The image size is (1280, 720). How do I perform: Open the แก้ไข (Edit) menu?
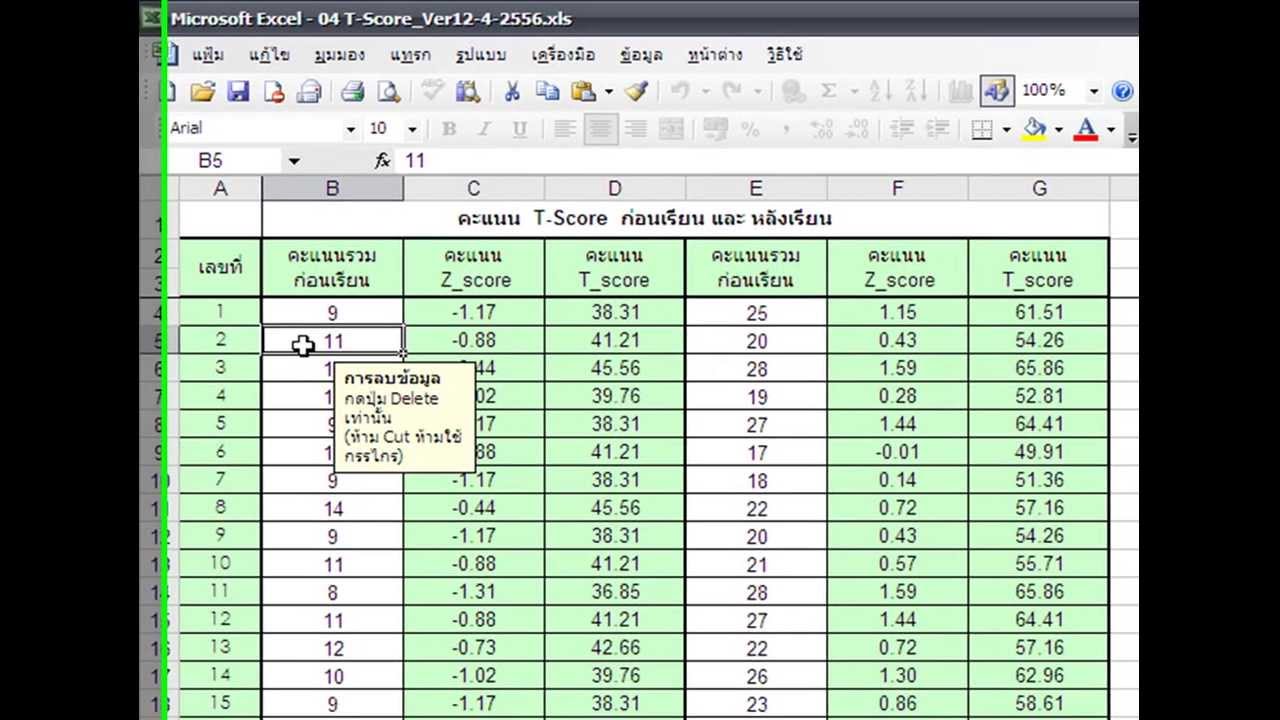(269, 55)
